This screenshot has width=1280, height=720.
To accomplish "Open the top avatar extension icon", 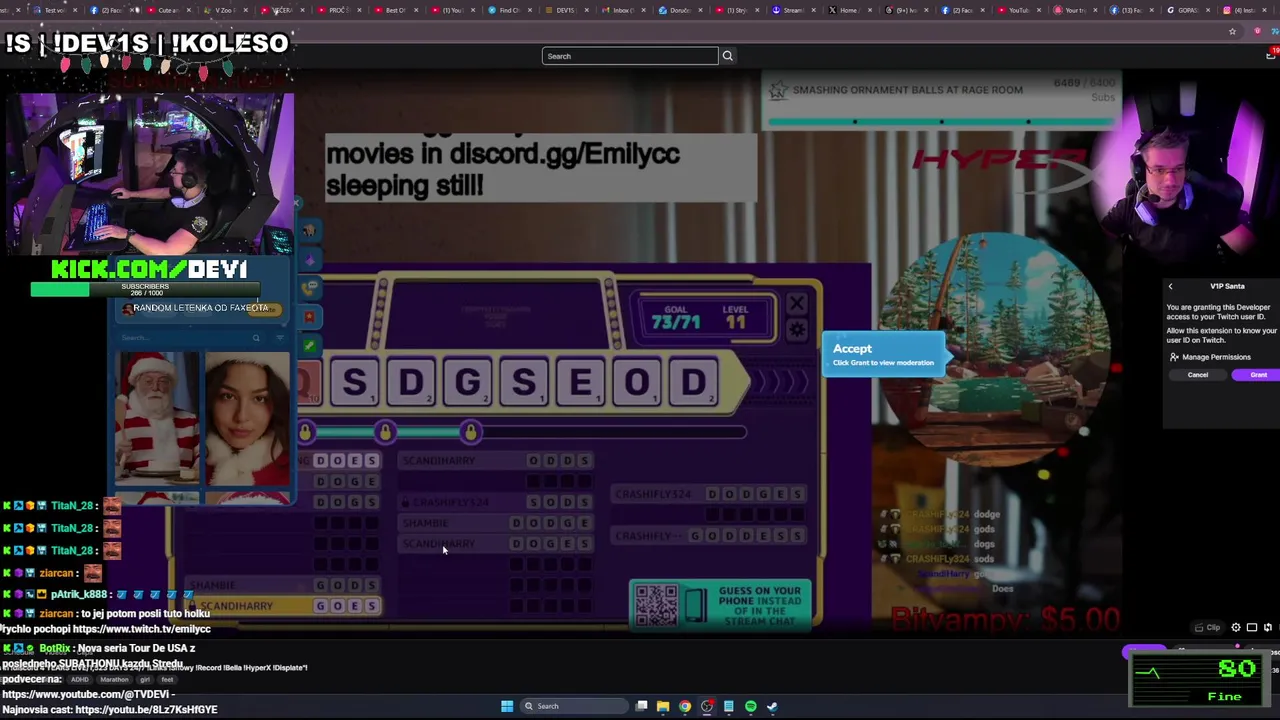I will 309,231.
